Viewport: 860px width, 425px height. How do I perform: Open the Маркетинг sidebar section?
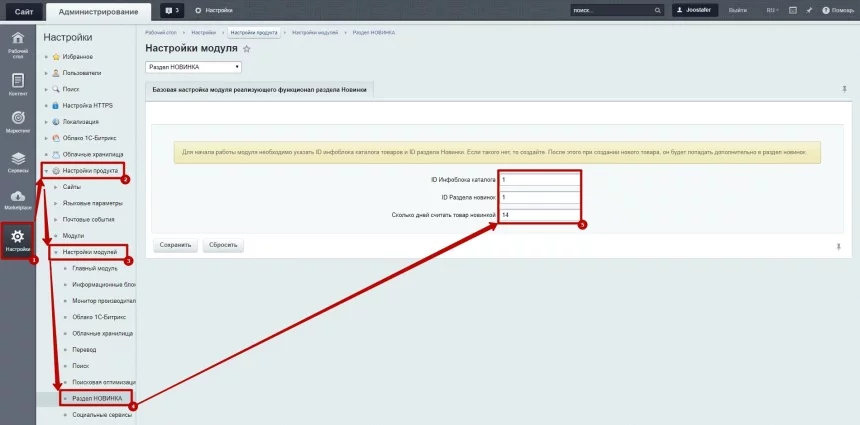point(18,123)
